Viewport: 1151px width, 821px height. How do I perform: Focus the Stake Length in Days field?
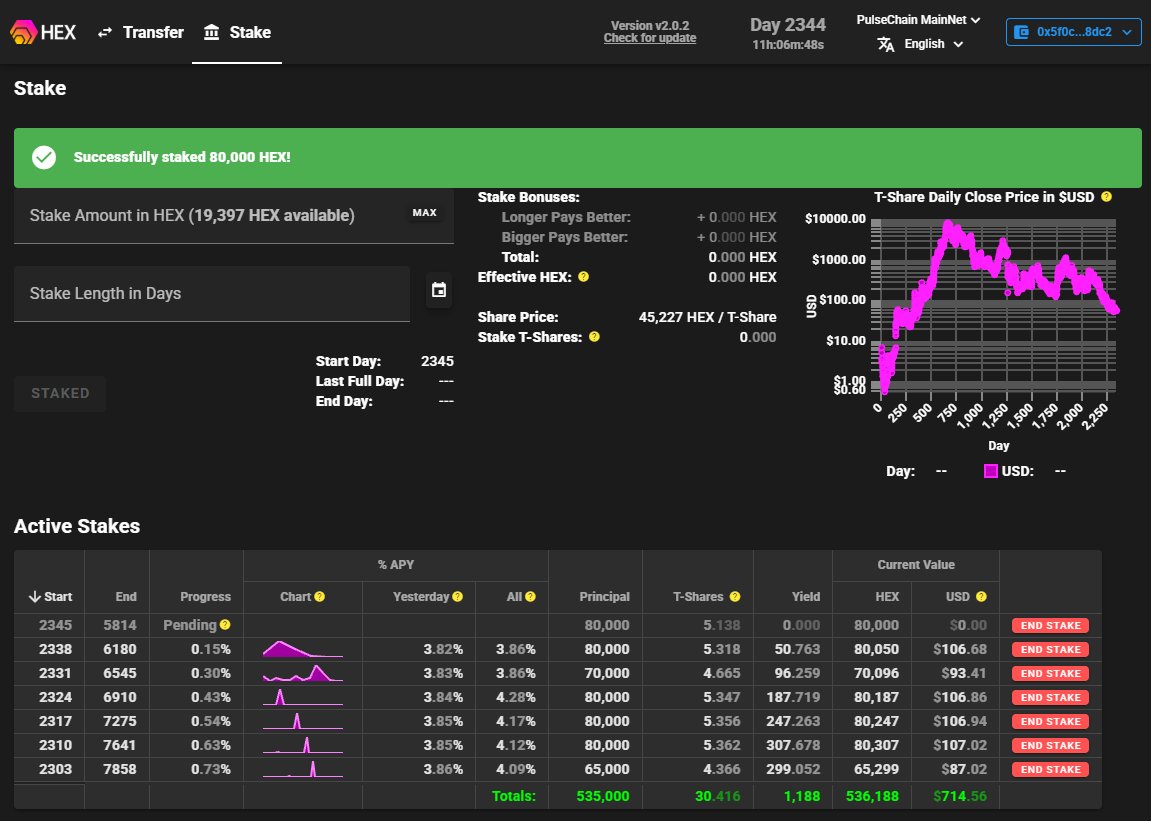coord(211,294)
